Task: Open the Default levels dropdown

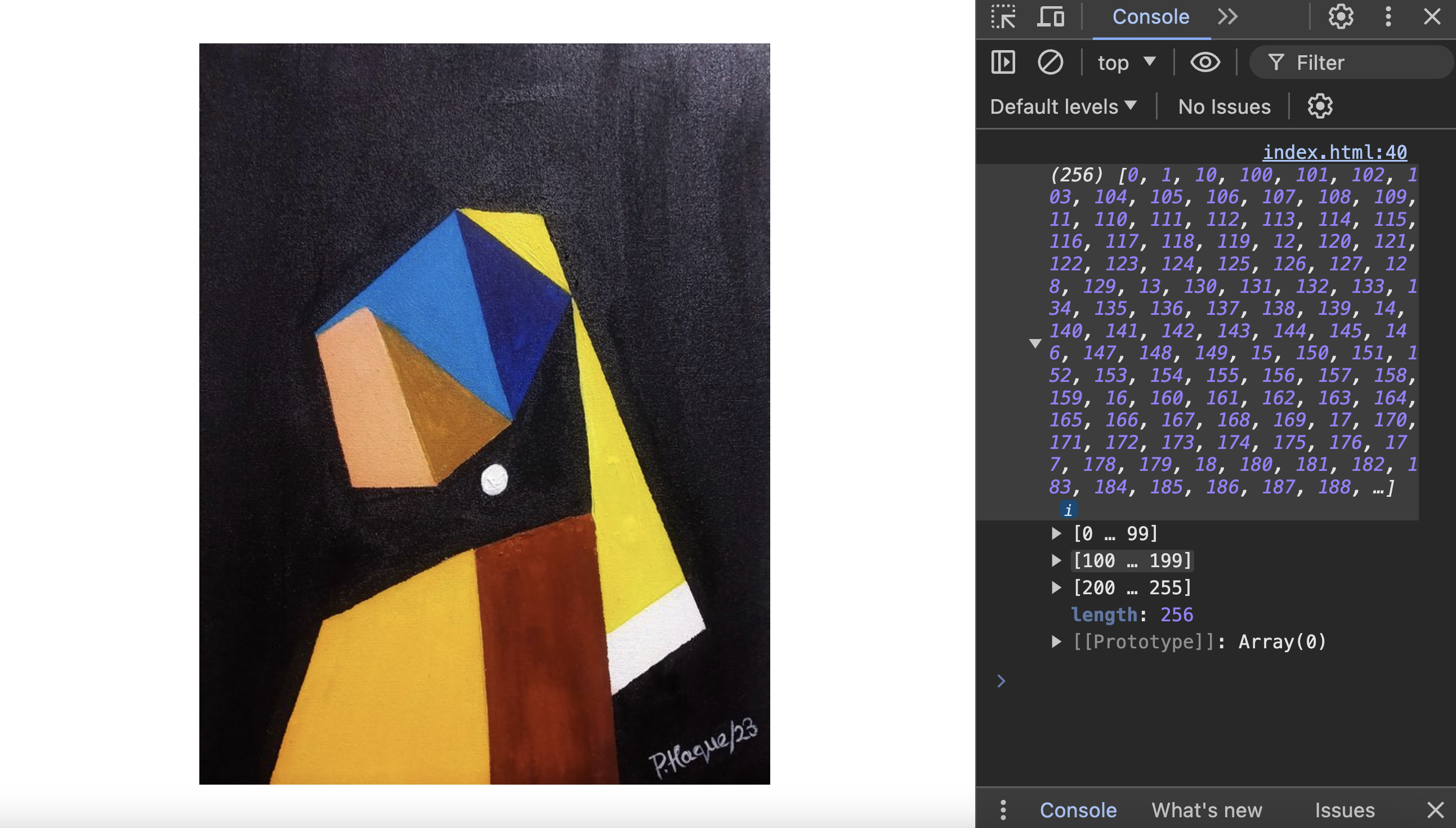Action: [x=1063, y=106]
